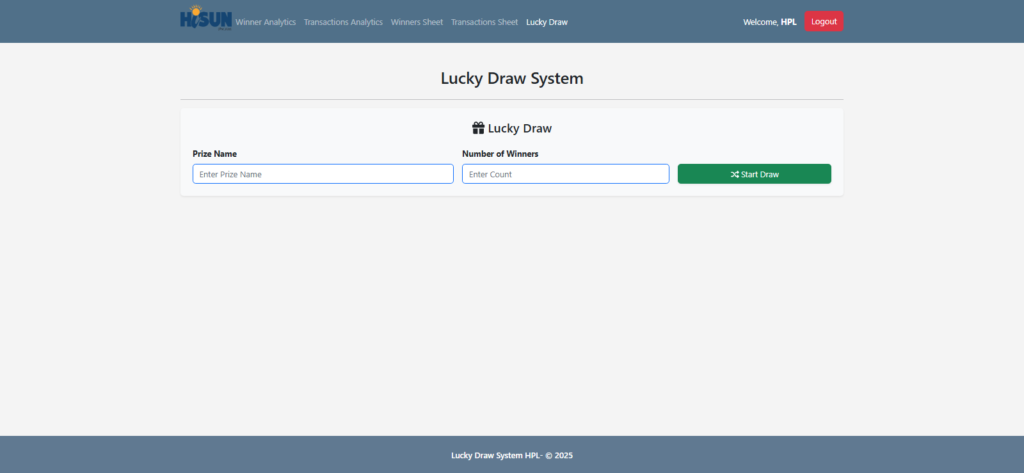Click the HiSUN logo in the navbar
1024x473 pixels.
pyautogui.click(x=206, y=19)
